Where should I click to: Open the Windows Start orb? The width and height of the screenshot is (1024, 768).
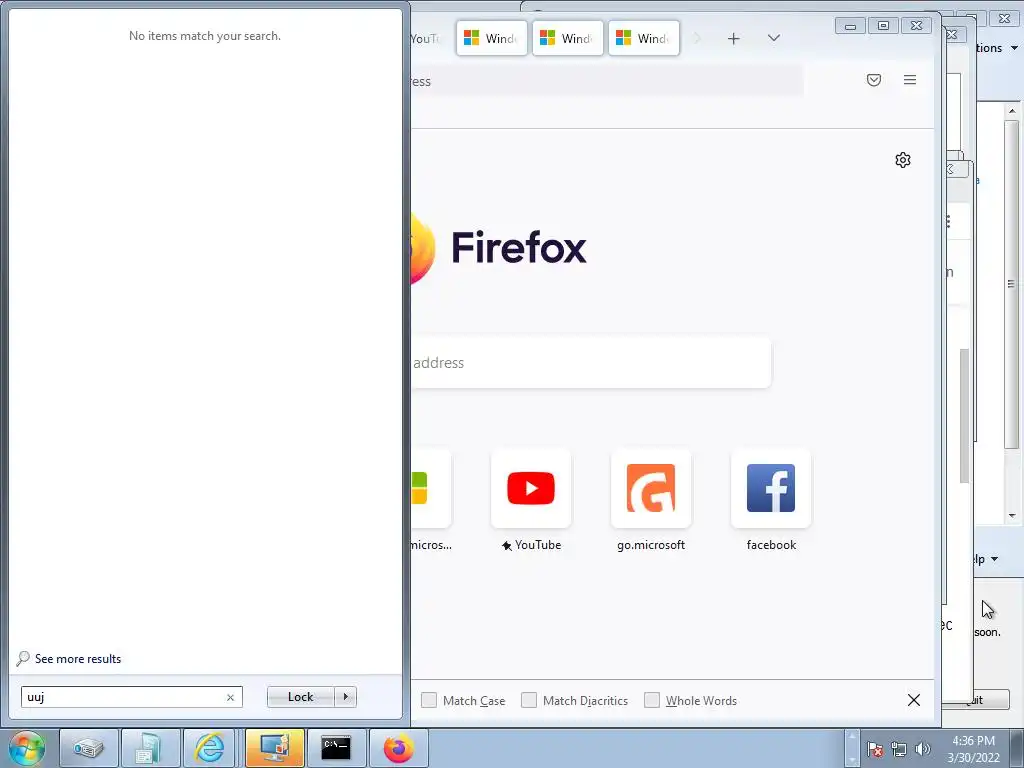click(26, 748)
